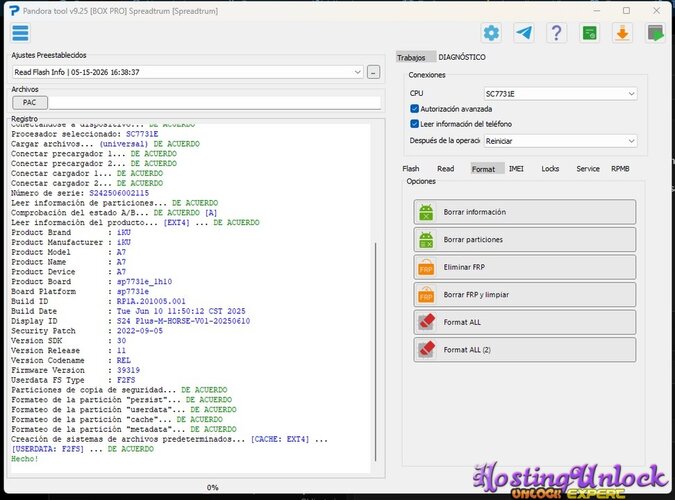This screenshot has width=675, height=500.
Task: Click the green save log icon
Action: [x=589, y=33]
